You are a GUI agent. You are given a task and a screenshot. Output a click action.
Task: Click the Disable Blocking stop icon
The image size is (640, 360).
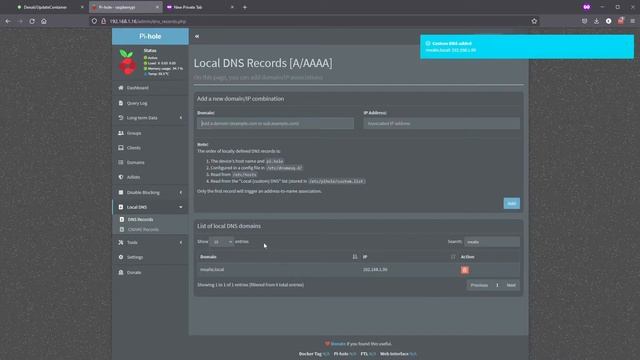click(121, 192)
